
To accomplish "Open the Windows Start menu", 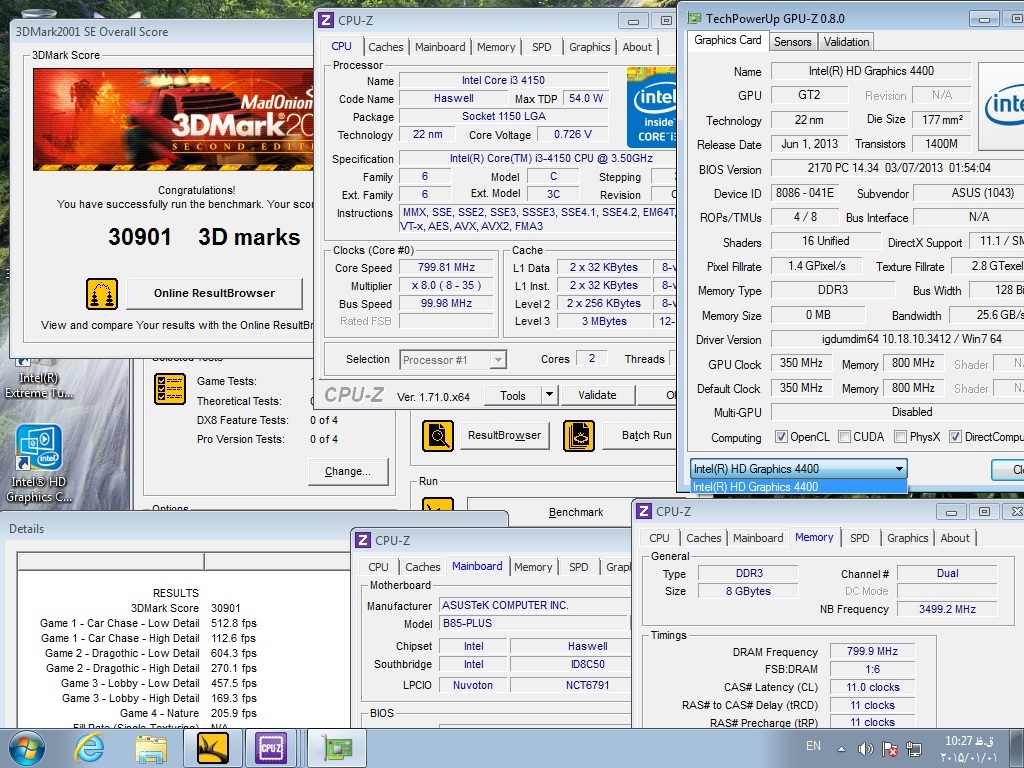I will pos(27,748).
